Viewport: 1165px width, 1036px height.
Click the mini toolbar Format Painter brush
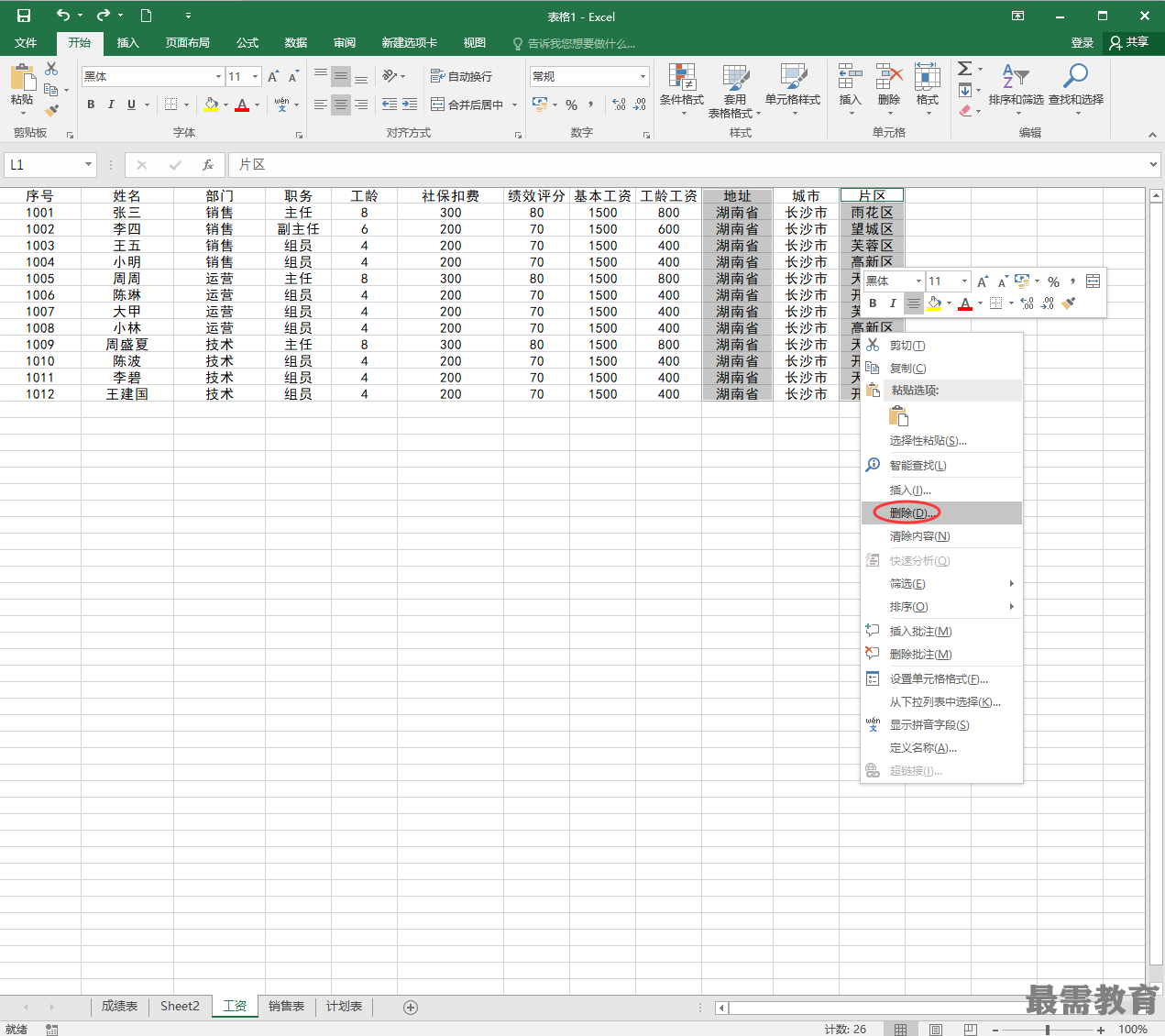click(1069, 303)
